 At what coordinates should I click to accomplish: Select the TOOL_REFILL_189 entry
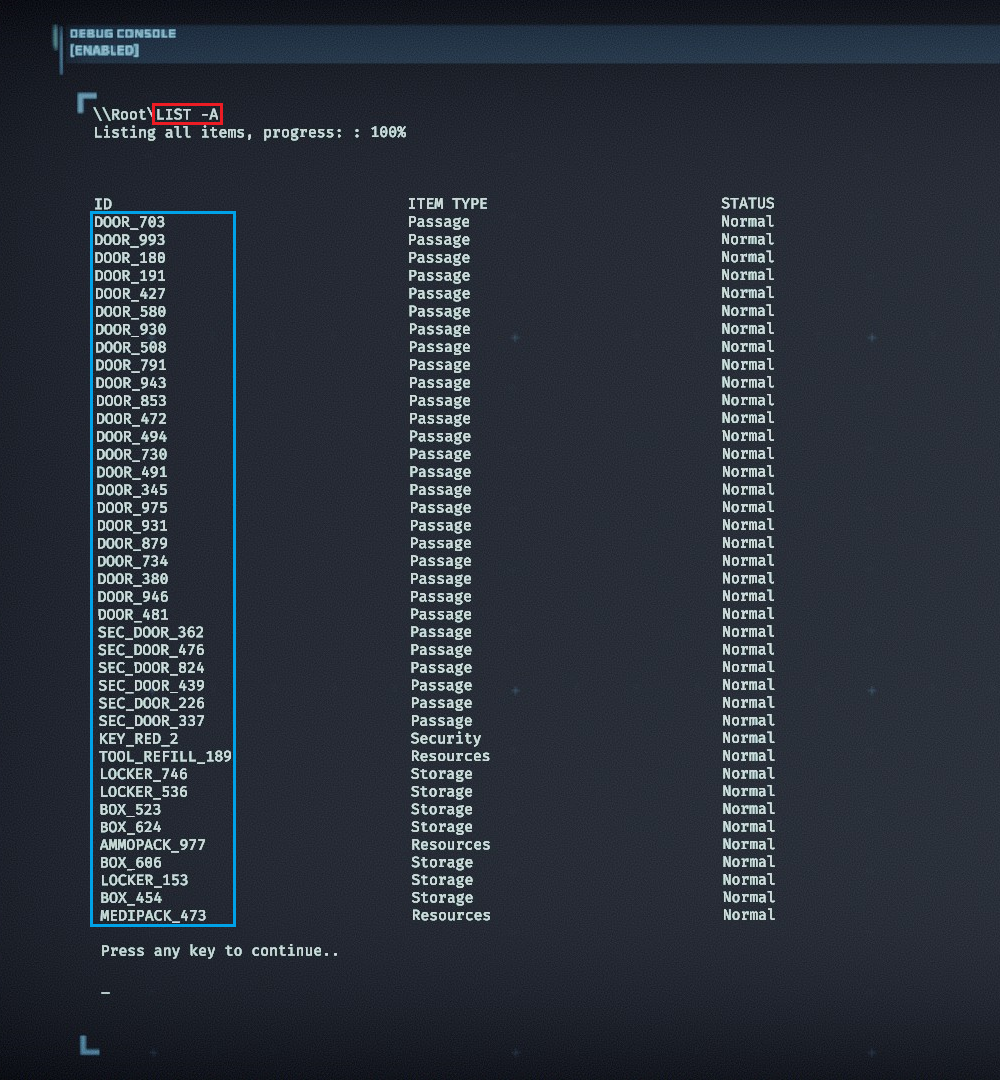(165, 756)
